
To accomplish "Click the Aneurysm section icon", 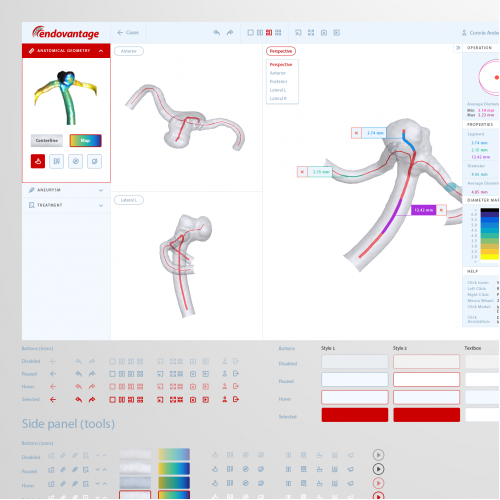I will tap(31, 190).
